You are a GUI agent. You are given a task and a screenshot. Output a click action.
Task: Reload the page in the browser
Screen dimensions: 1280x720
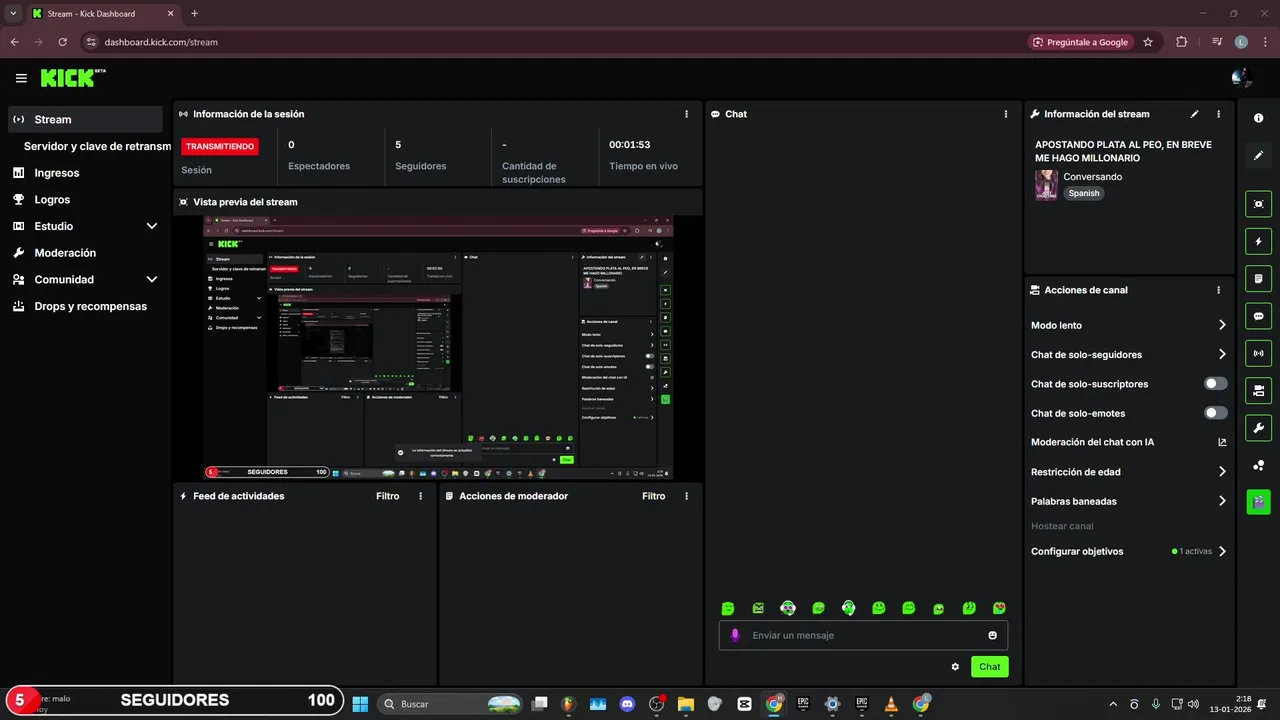point(63,42)
